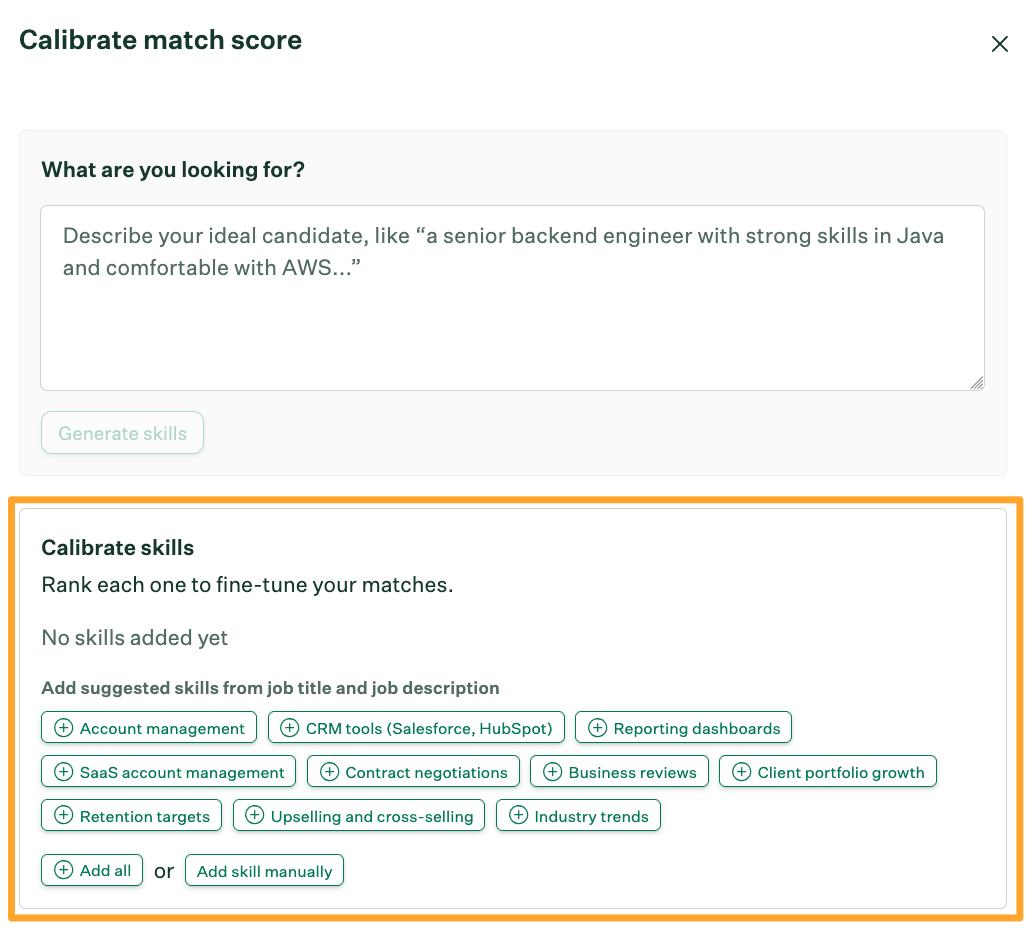Click plus icon on Industry trends chip
Viewport: 1032px width, 928px height.
pyautogui.click(x=518, y=816)
